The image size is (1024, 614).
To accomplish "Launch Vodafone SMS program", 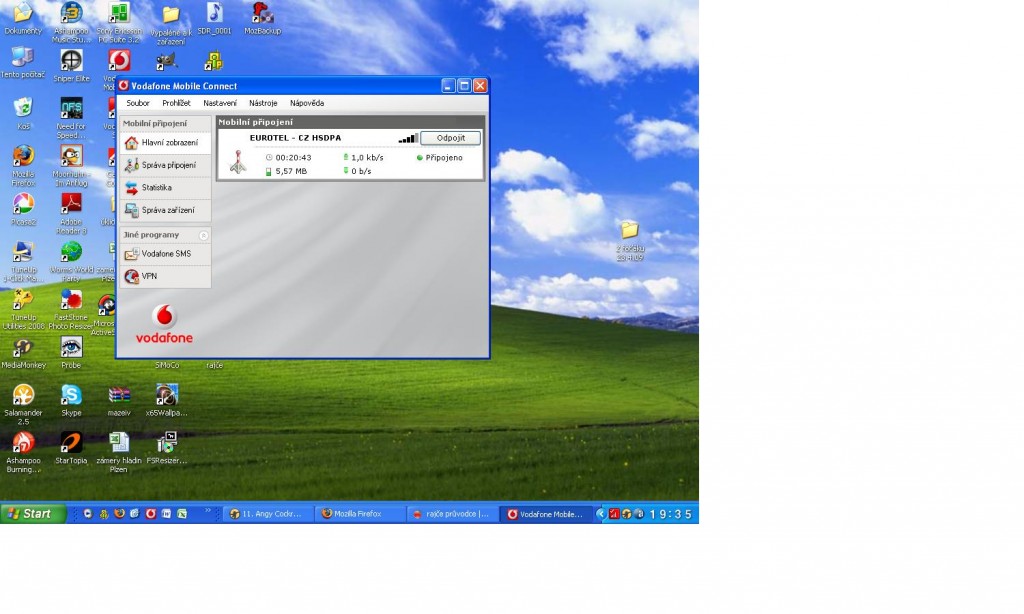I will click(165, 254).
